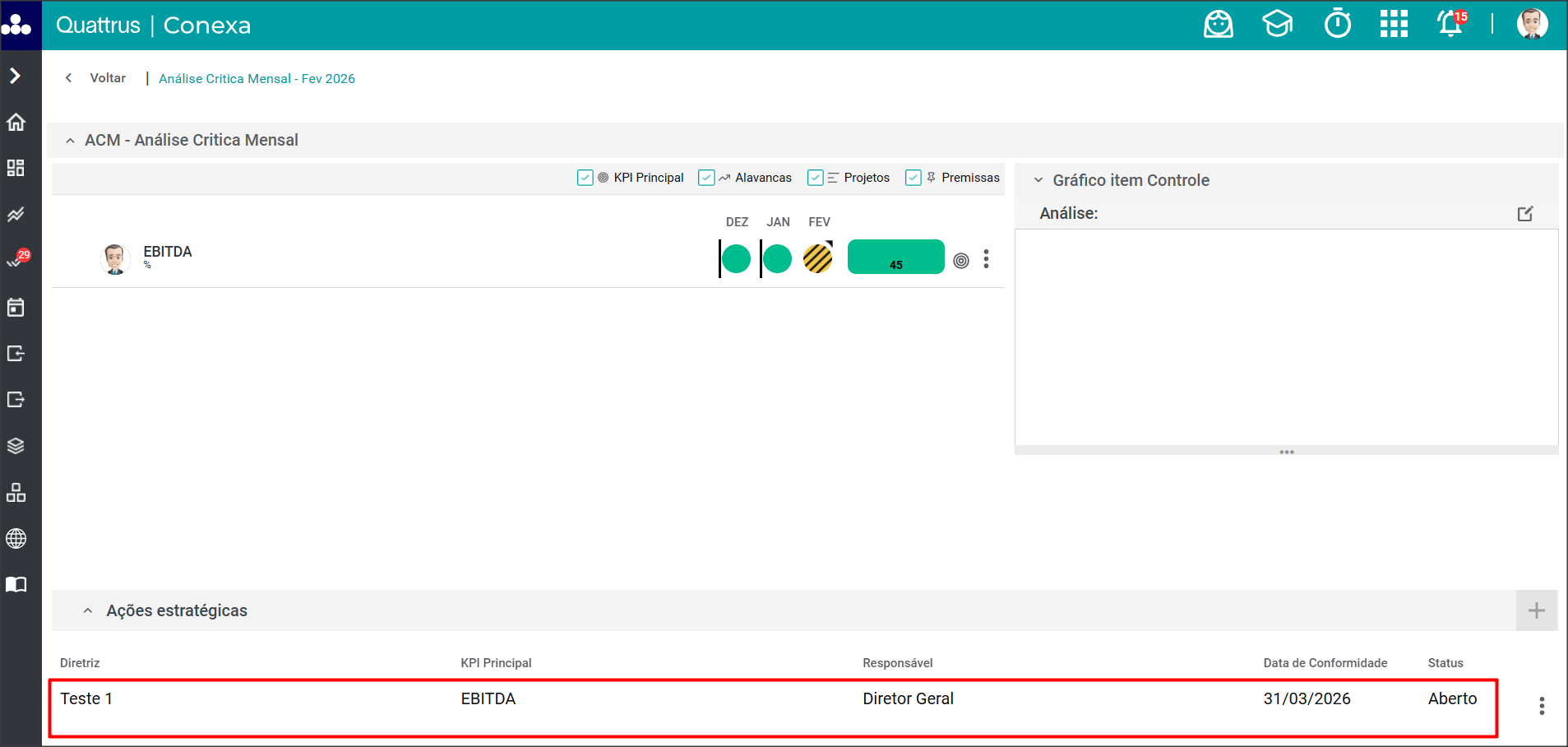
Task: Open the notifications bell icon
Action: (1450, 25)
